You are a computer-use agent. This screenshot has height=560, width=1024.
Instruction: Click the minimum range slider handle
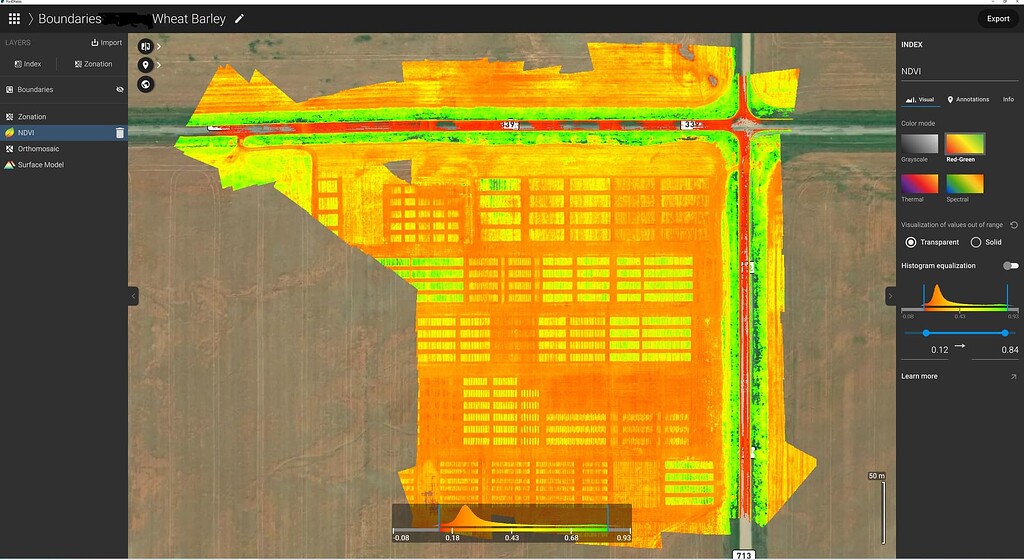pyautogui.click(x=926, y=333)
